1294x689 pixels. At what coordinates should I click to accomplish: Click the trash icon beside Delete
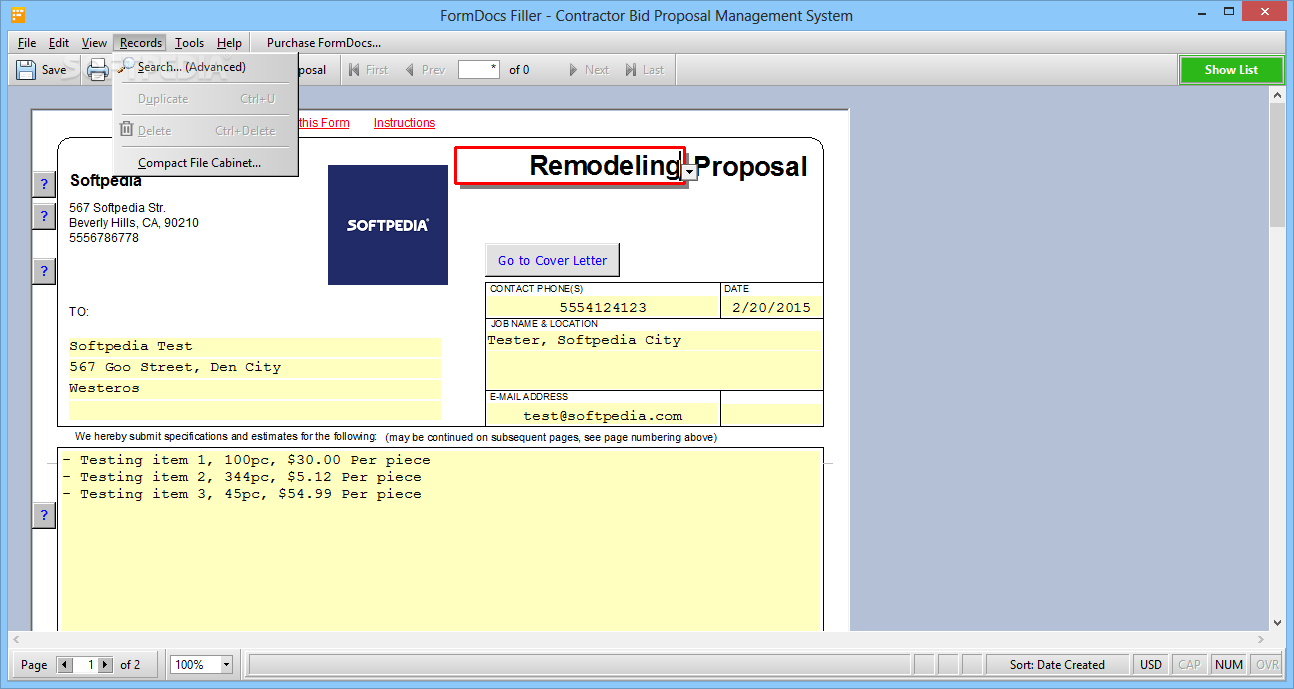[x=126, y=130]
